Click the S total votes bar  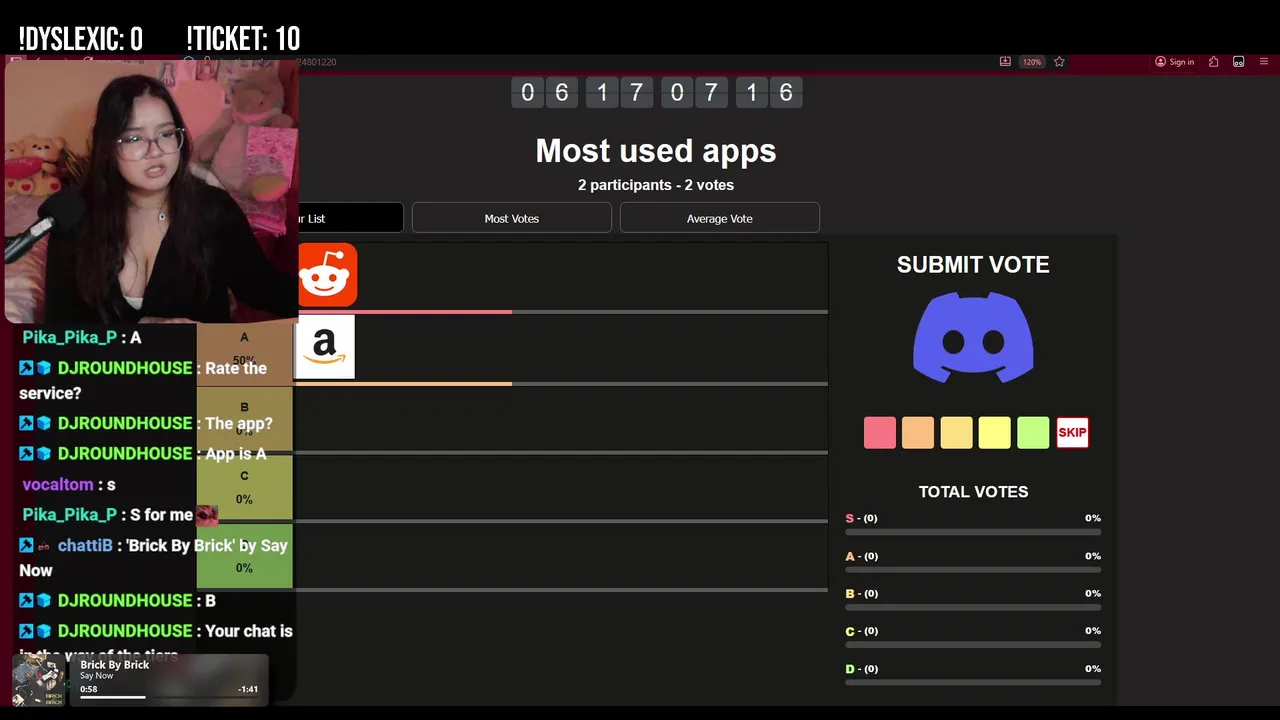pos(973,532)
